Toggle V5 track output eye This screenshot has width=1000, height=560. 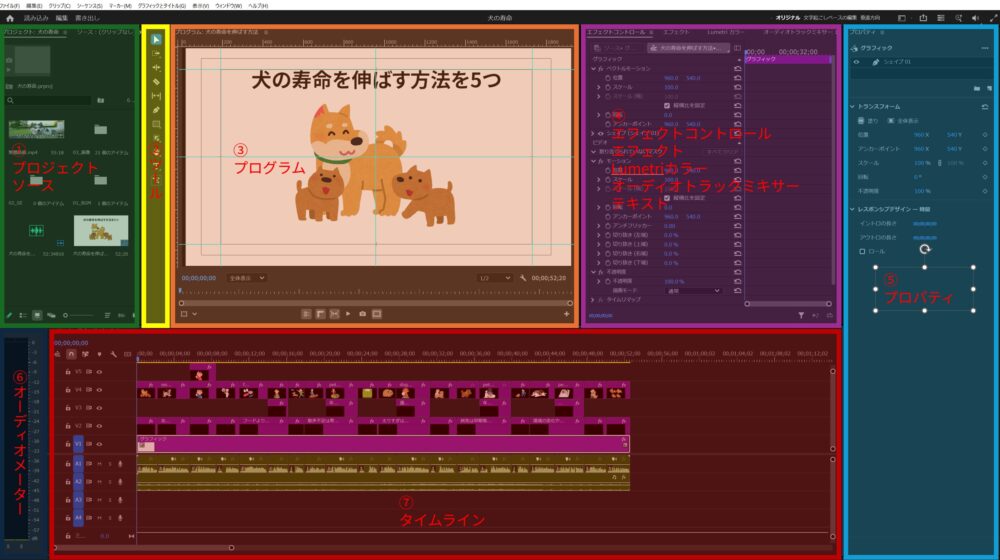click(x=99, y=371)
